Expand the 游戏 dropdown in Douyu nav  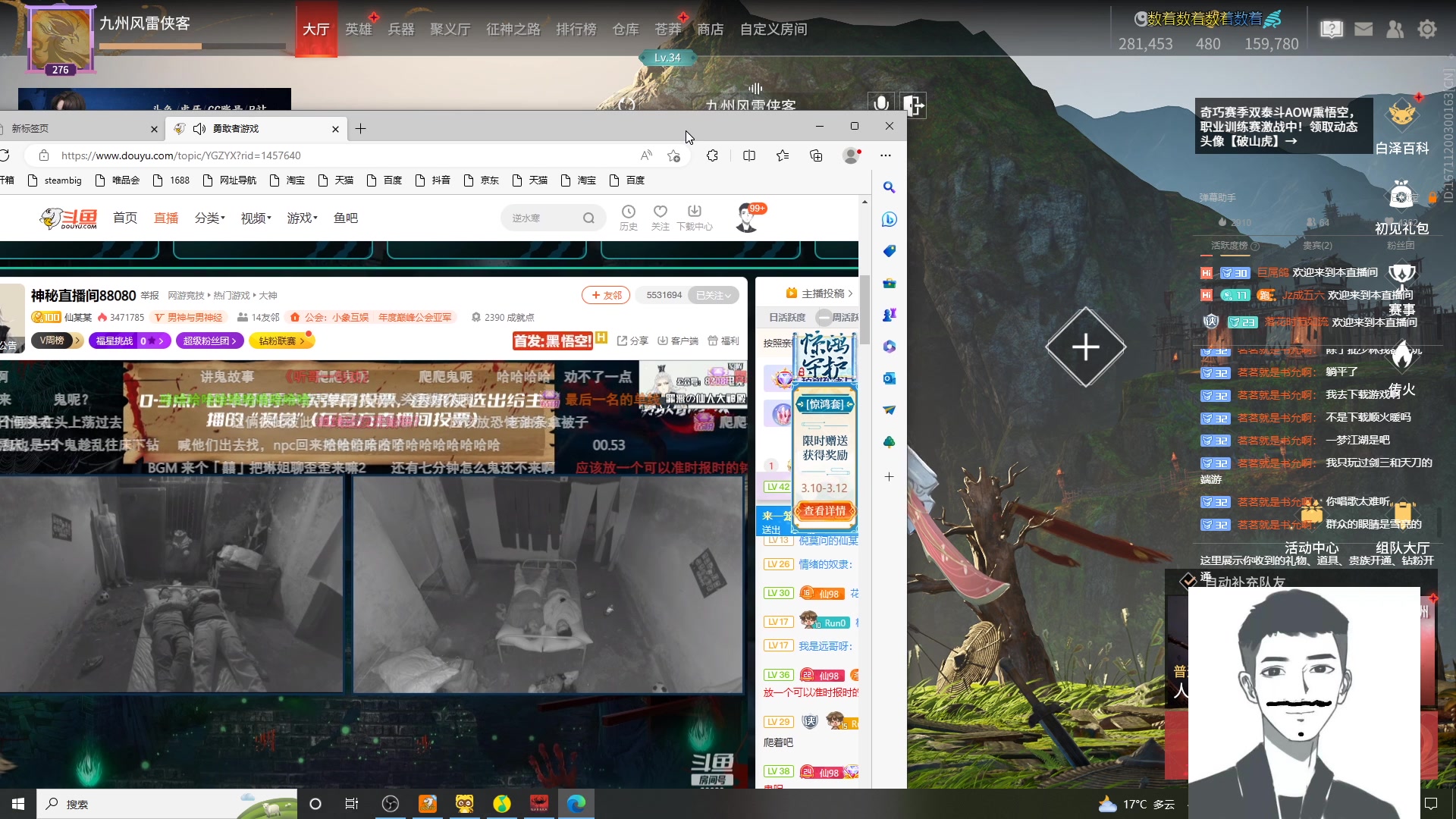302,218
